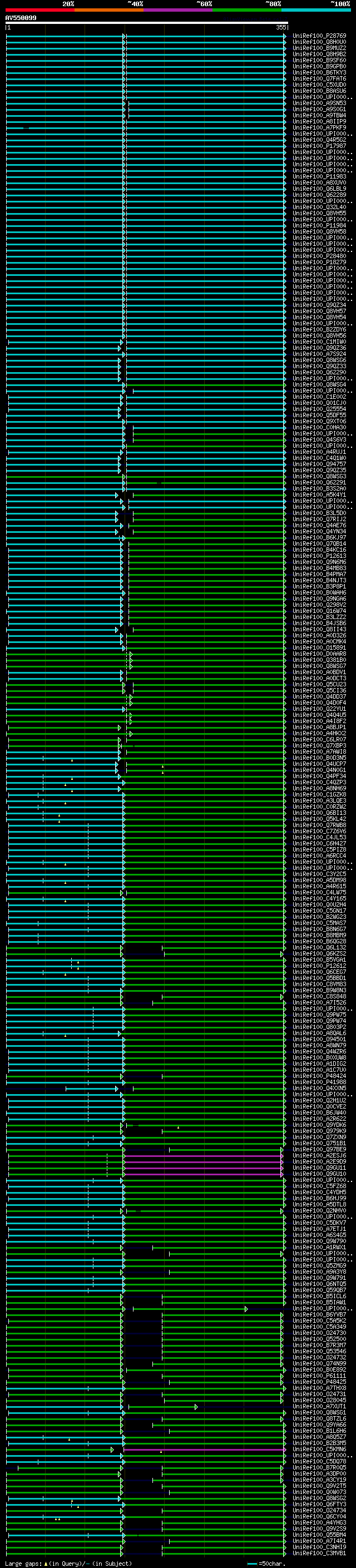Click hit UniRef100_A8IIP9
The width and height of the screenshot is (356, 1568).
pyautogui.click(x=319, y=122)
